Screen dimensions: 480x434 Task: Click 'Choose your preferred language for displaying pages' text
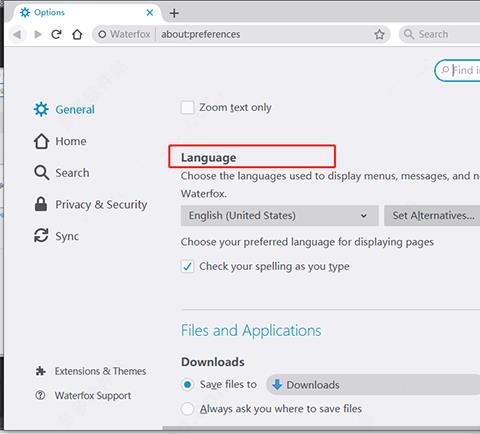(307, 242)
